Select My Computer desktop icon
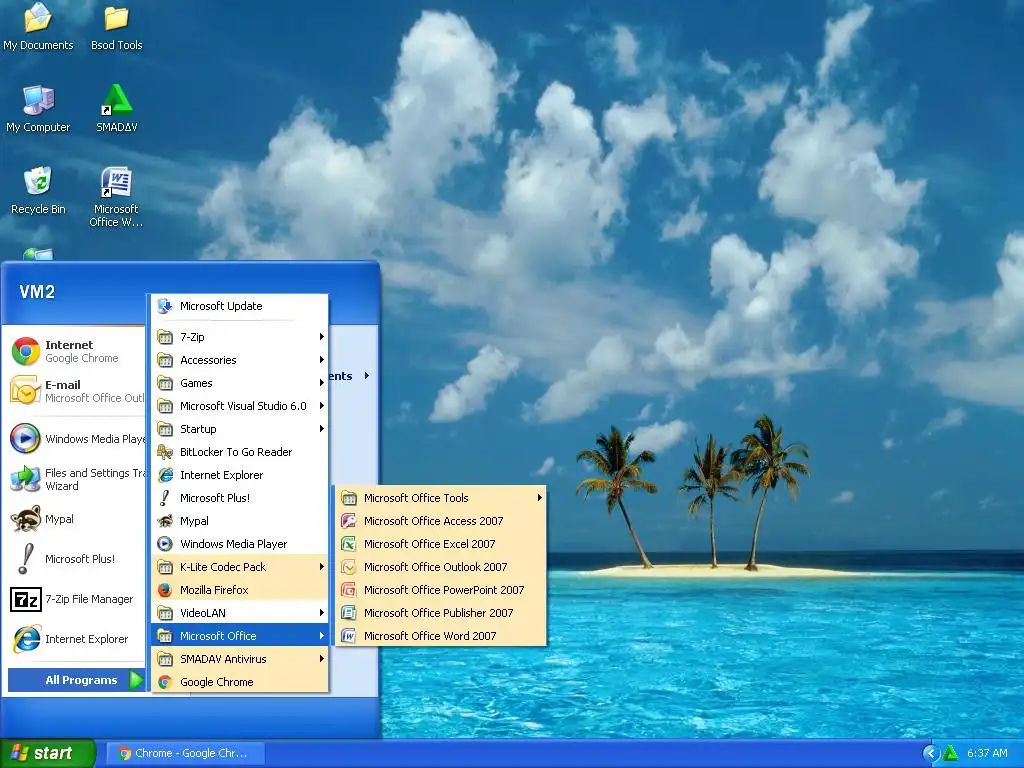 coord(38,100)
